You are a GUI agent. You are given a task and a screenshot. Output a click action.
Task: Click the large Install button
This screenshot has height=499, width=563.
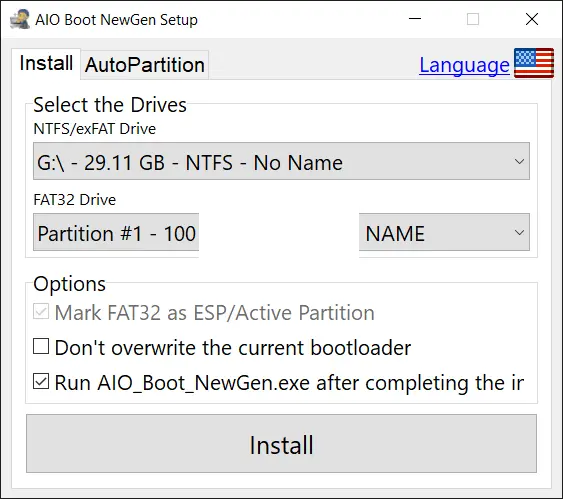pos(282,444)
